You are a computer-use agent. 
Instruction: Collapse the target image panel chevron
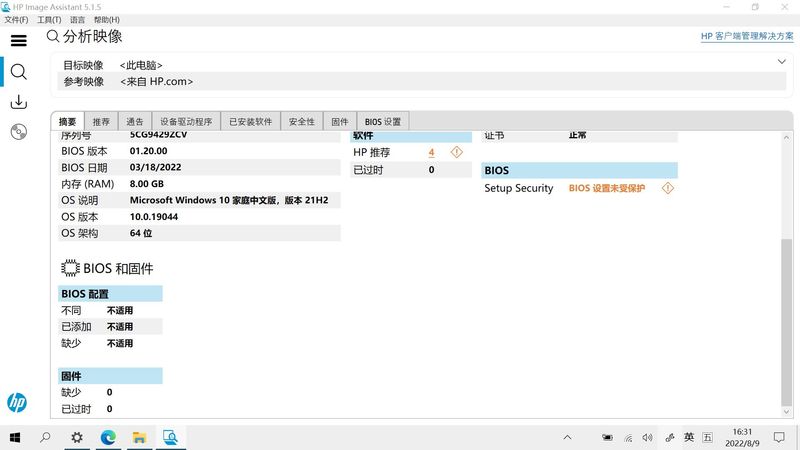tap(781, 62)
